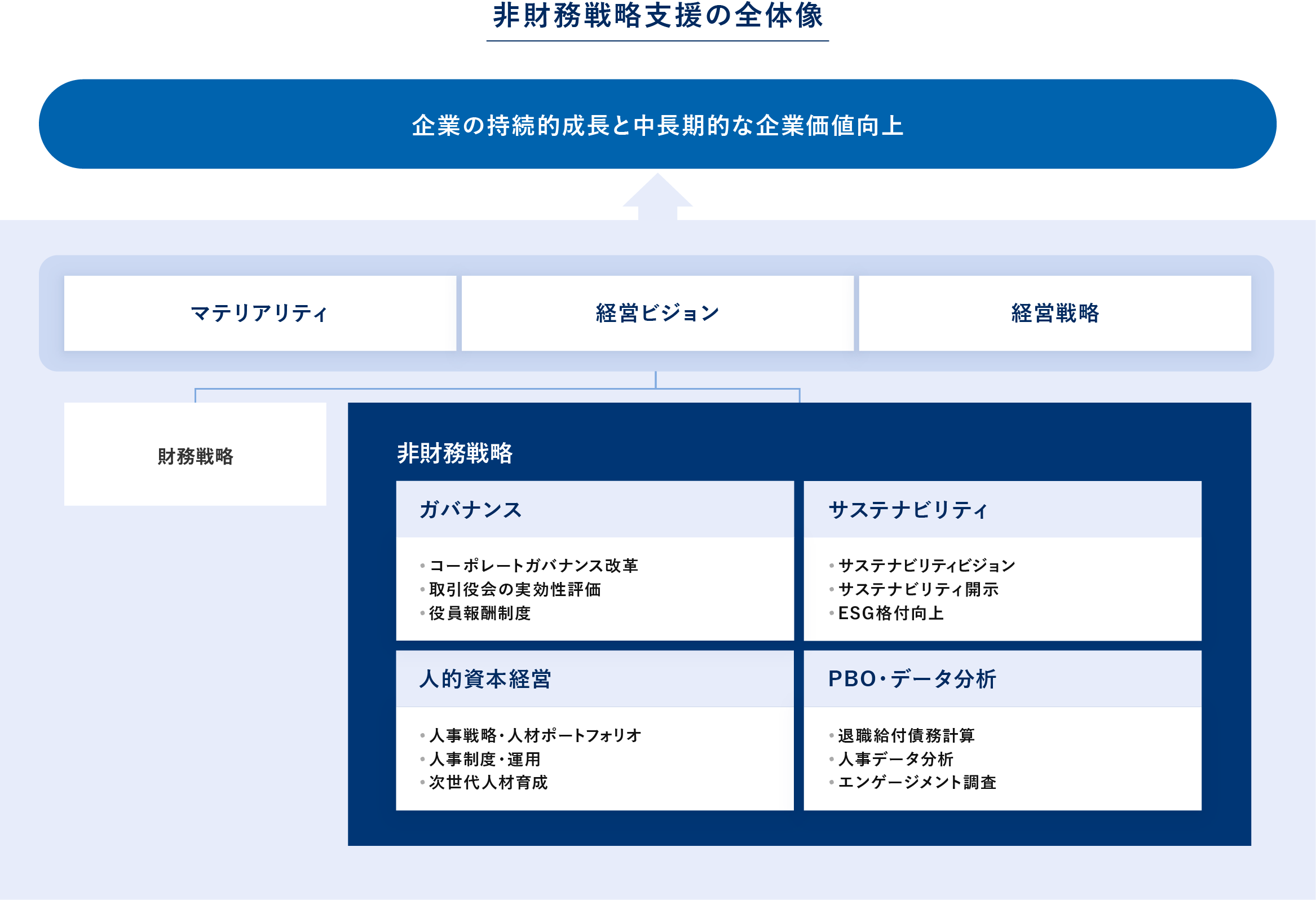Click the blue 企業の持続的成長 banner

[x=657, y=125]
